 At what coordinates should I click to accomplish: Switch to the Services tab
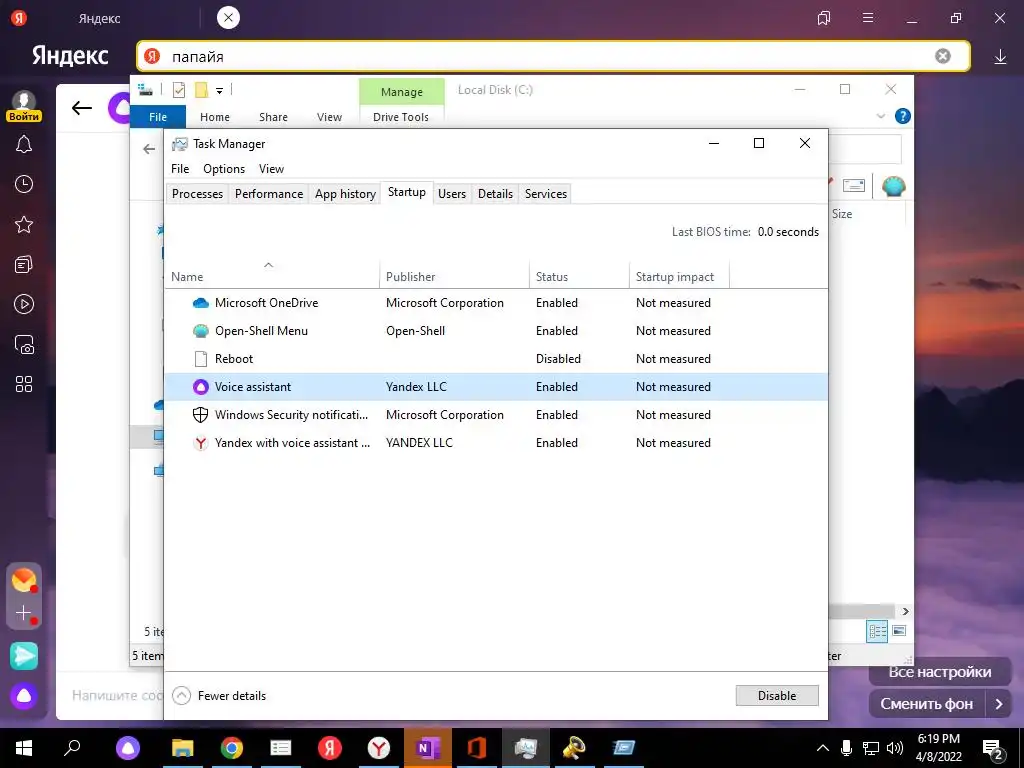coord(546,193)
